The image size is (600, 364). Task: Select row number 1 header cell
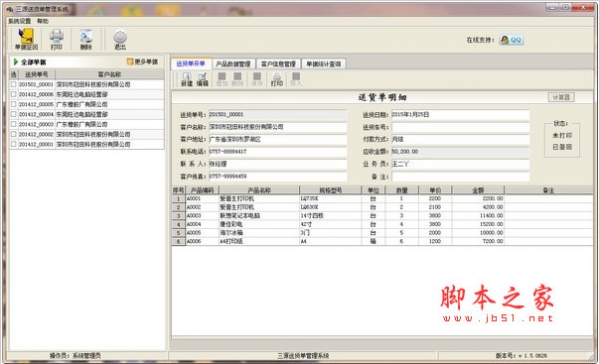pos(178,199)
